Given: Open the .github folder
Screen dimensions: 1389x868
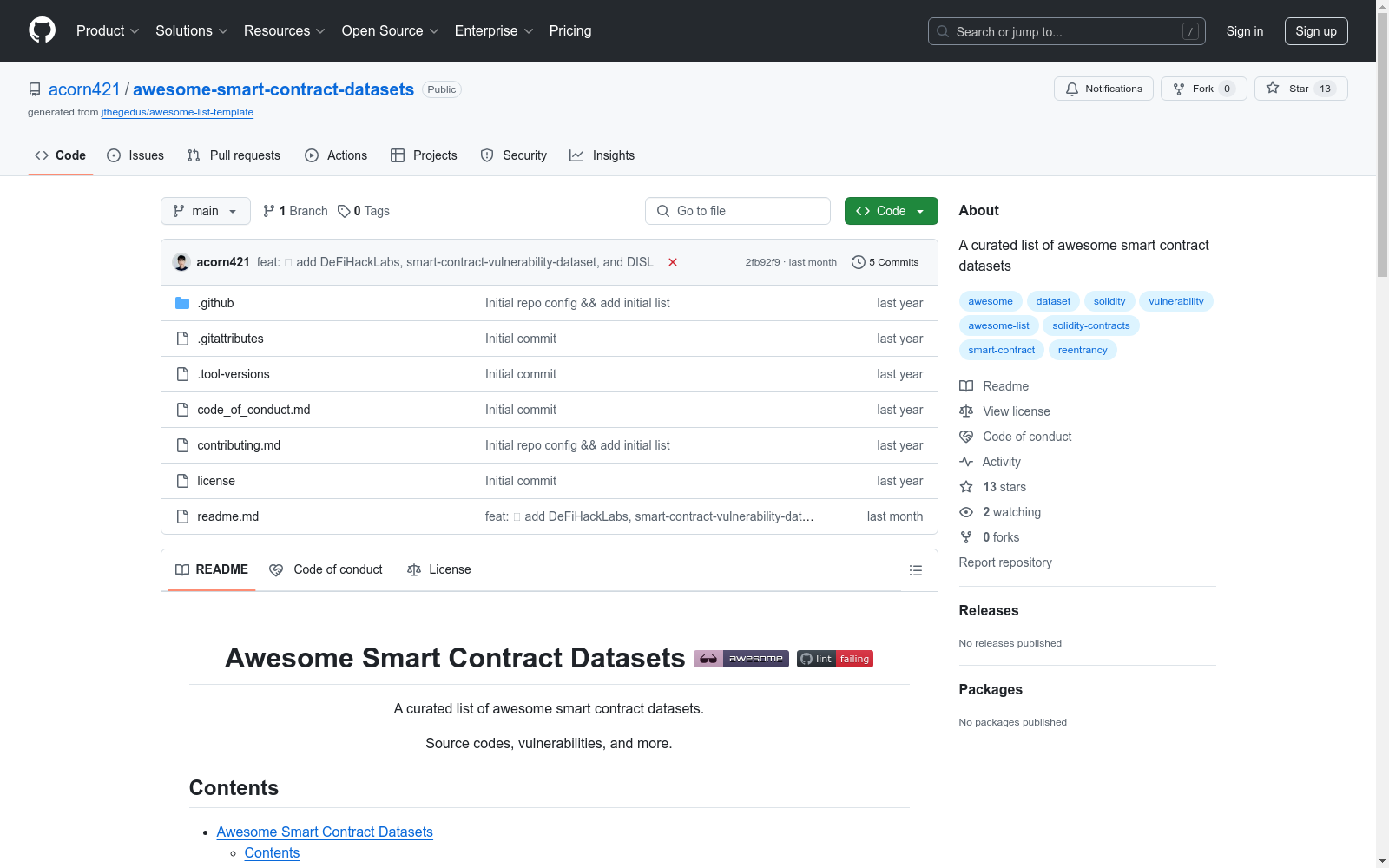Looking at the screenshot, I should (215, 303).
